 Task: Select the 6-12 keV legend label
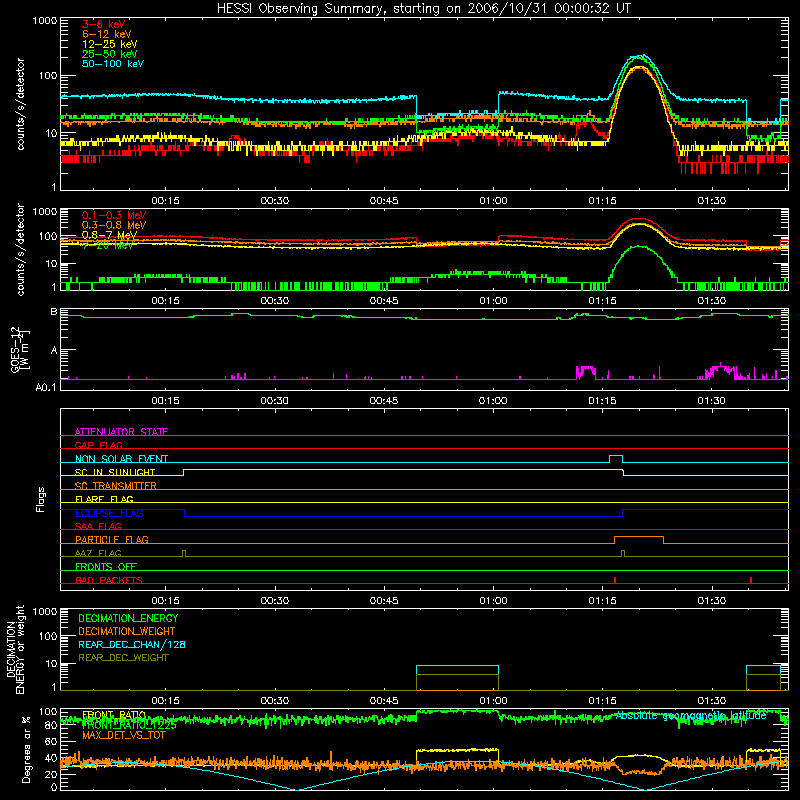click(106, 34)
